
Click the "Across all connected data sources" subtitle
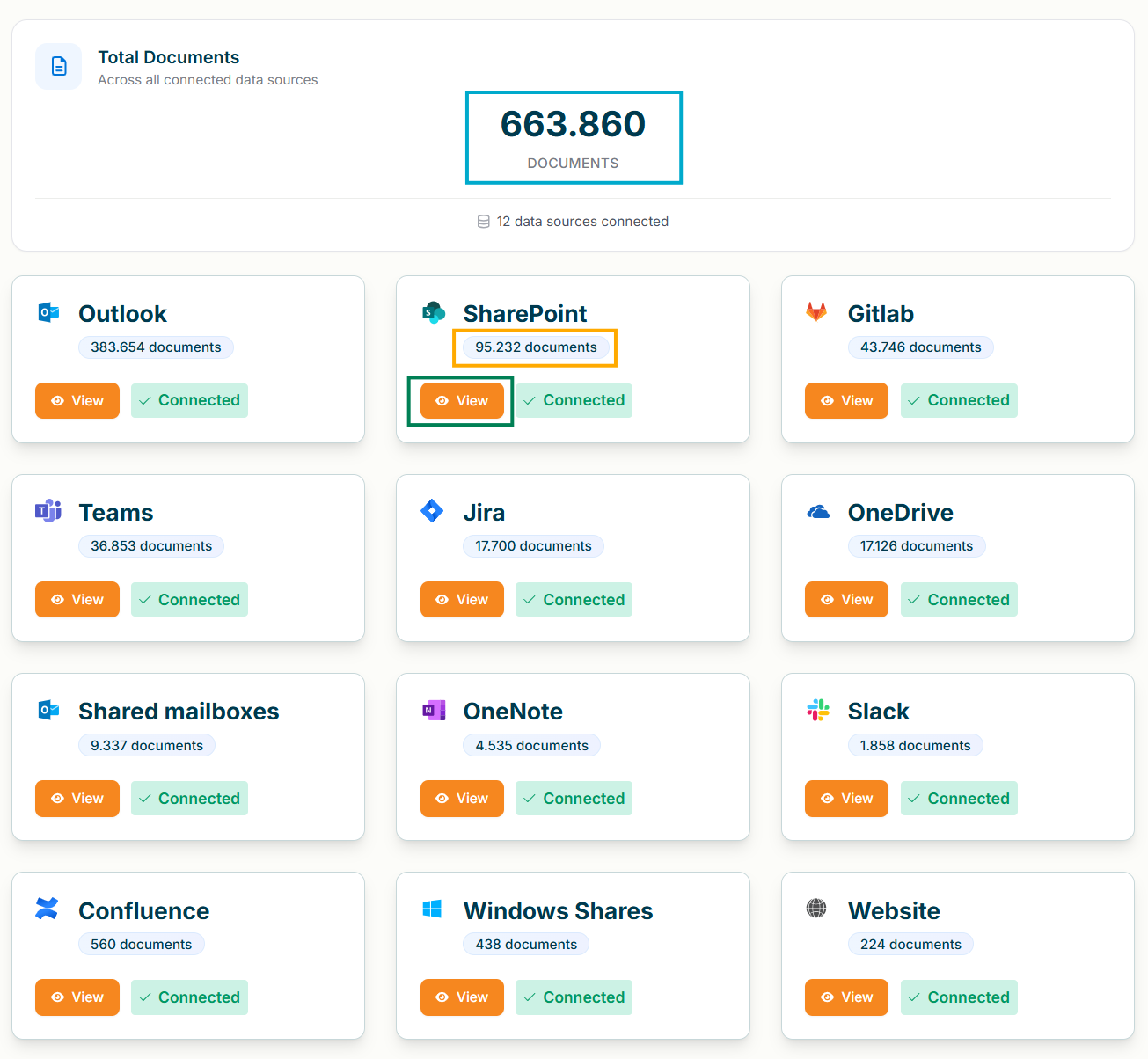(x=208, y=80)
